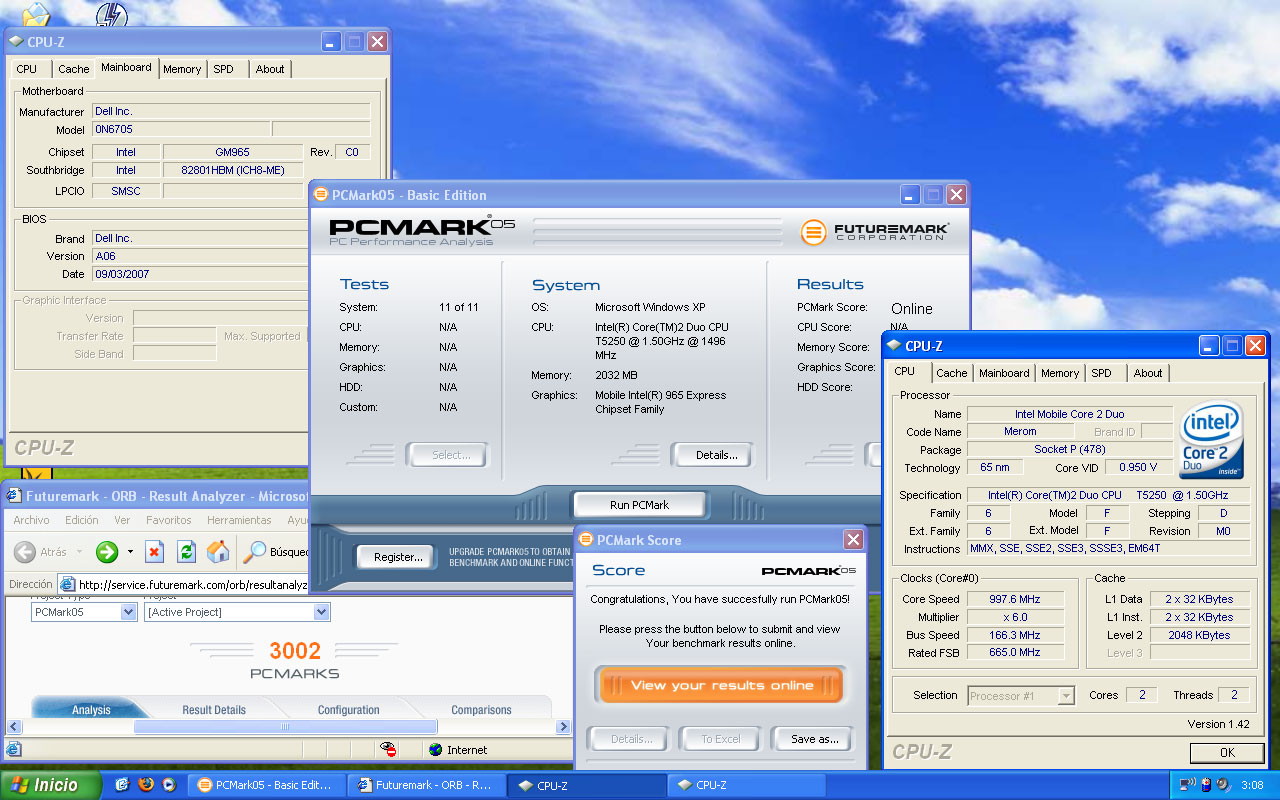Viewport: 1280px width, 800px height.
Task: Refresh the Futuremark page with the green arrows icon
Action: coord(186,552)
